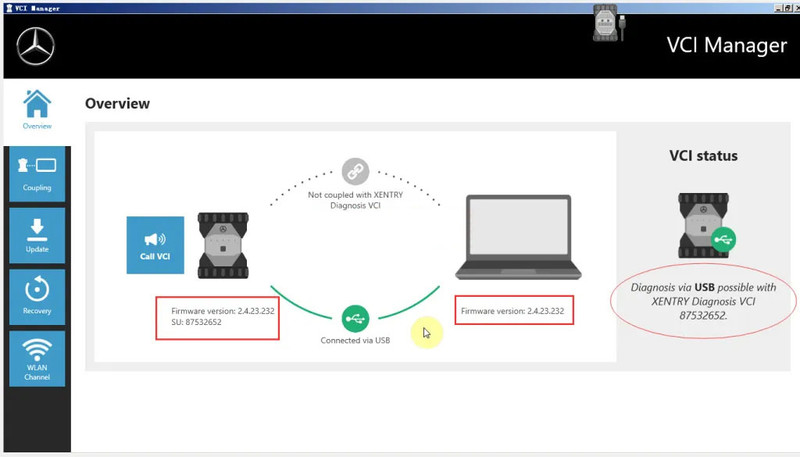This screenshot has width=800, height=457.
Task: Click the 'Diagnosis via USB possible' status text
Action: (x=704, y=301)
